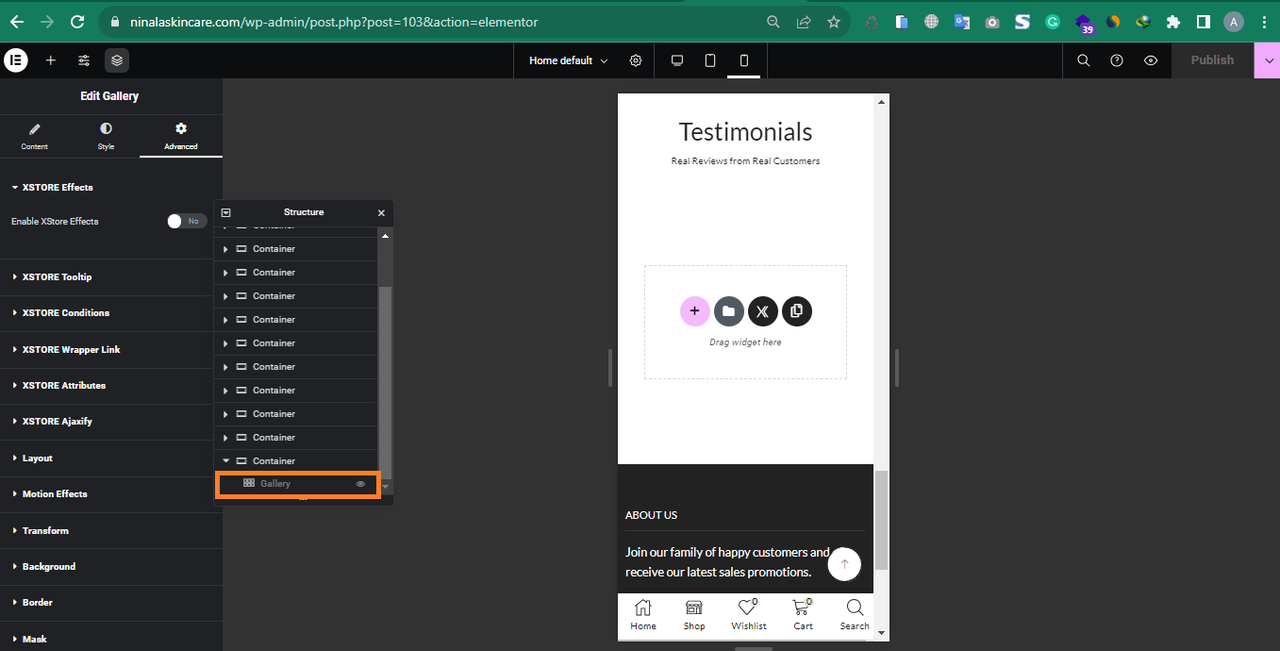Collapse the expanded Container above Gallery
Image resolution: width=1280 pixels, height=651 pixels.
pyautogui.click(x=226, y=461)
